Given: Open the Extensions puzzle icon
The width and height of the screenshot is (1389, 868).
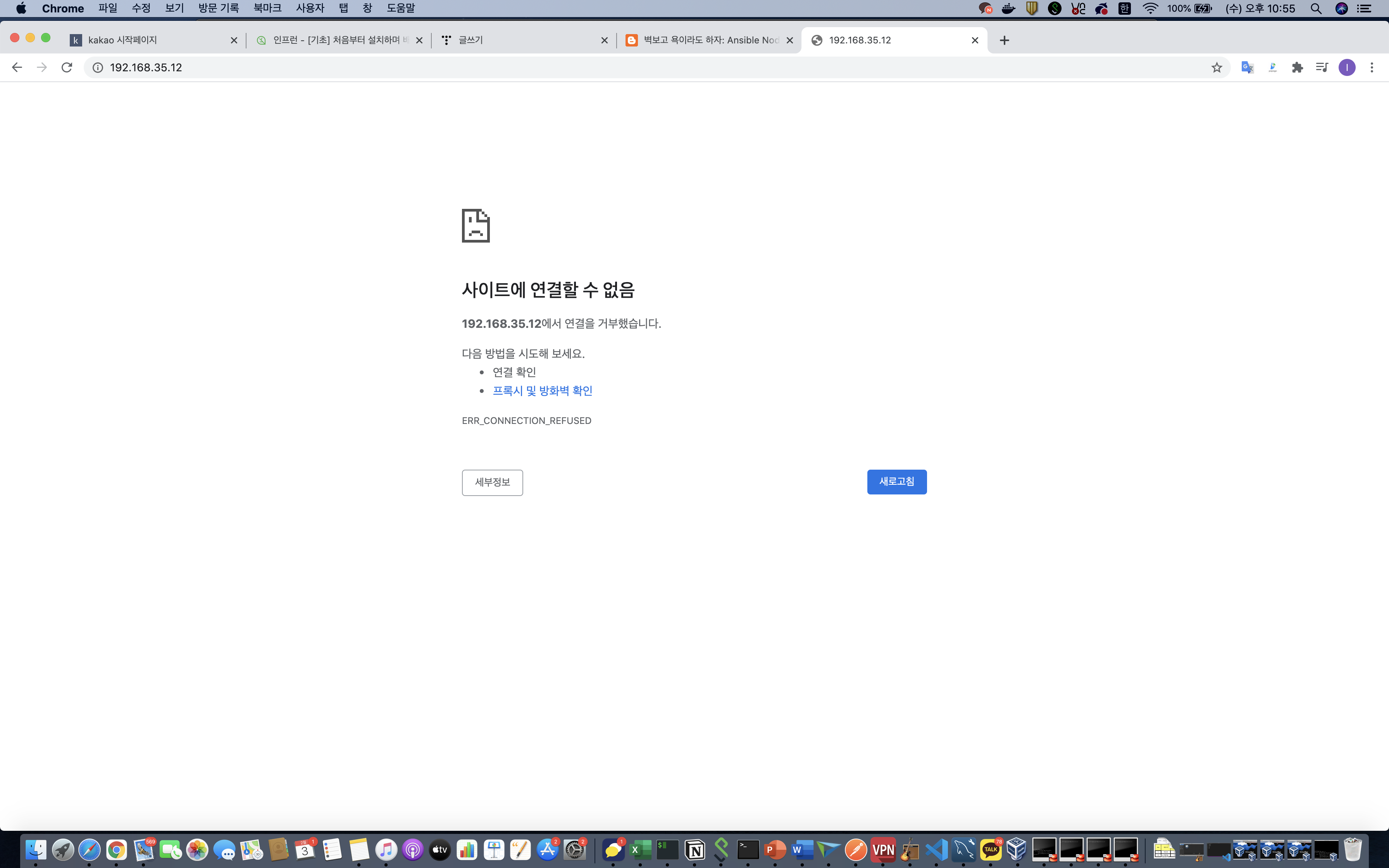Looking at the screenshot, I should point(1297,68).
